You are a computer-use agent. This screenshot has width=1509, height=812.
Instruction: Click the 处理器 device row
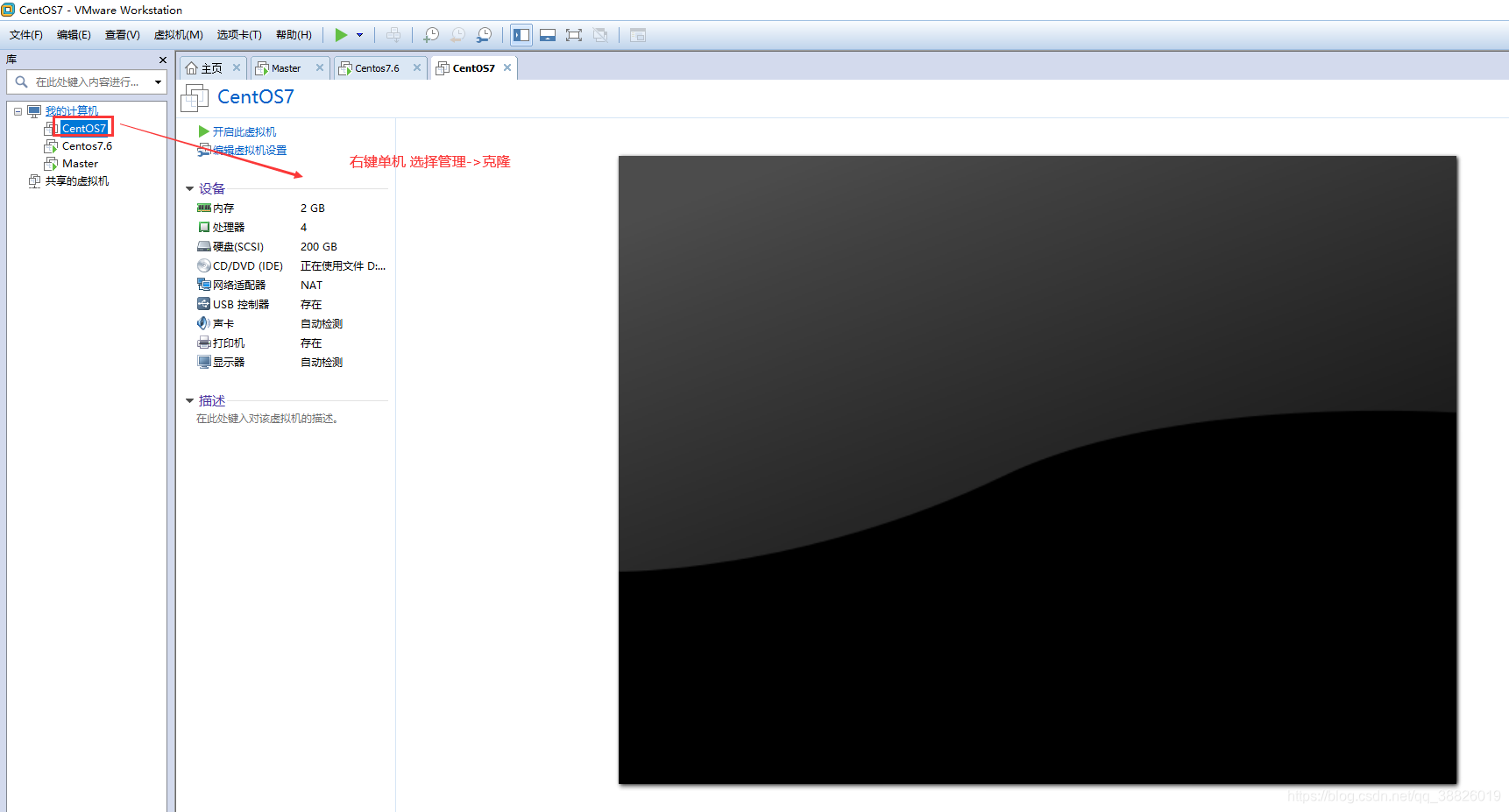292,227
